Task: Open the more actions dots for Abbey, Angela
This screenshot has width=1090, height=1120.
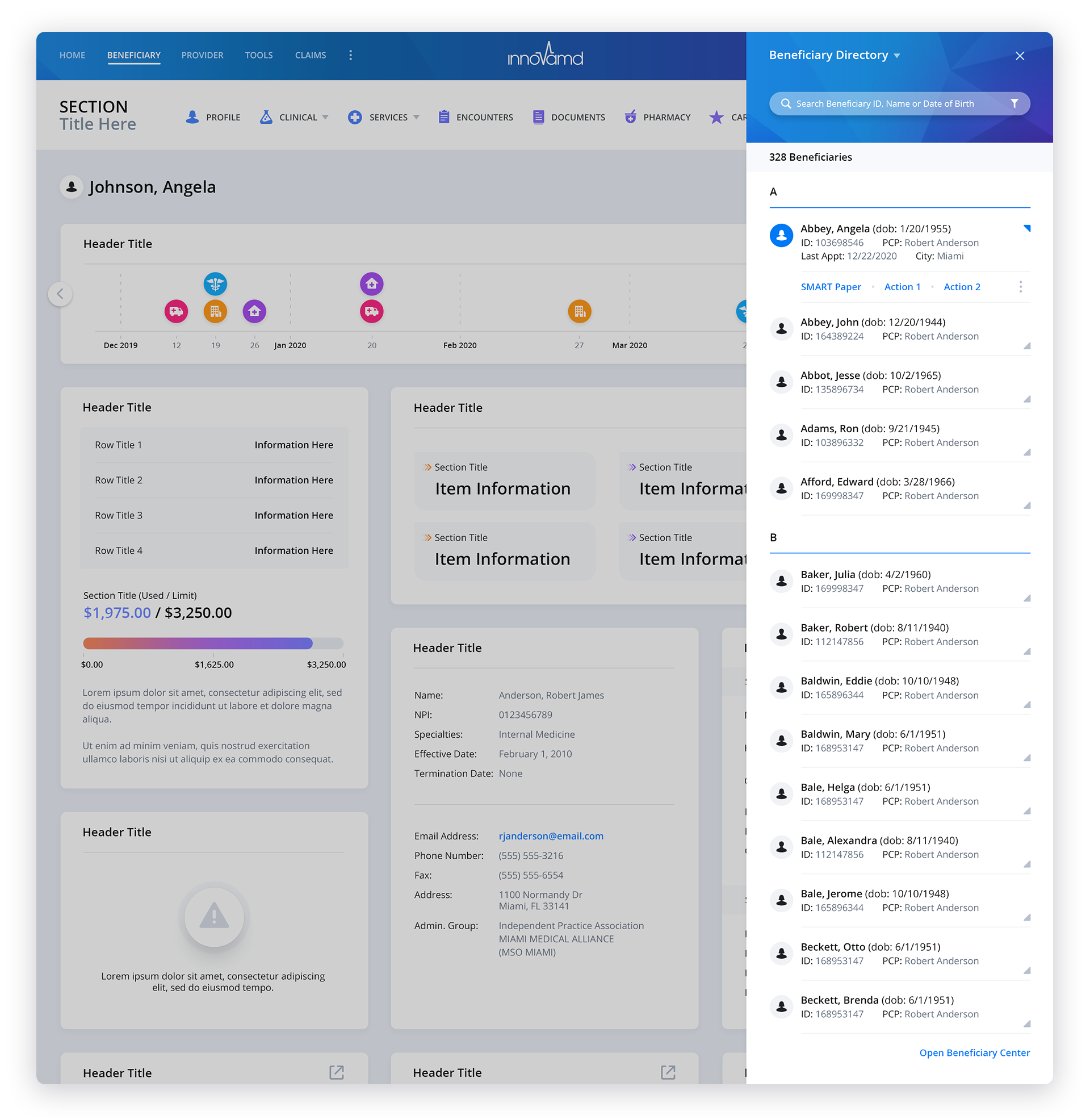Action: [x=1020, y=287]
